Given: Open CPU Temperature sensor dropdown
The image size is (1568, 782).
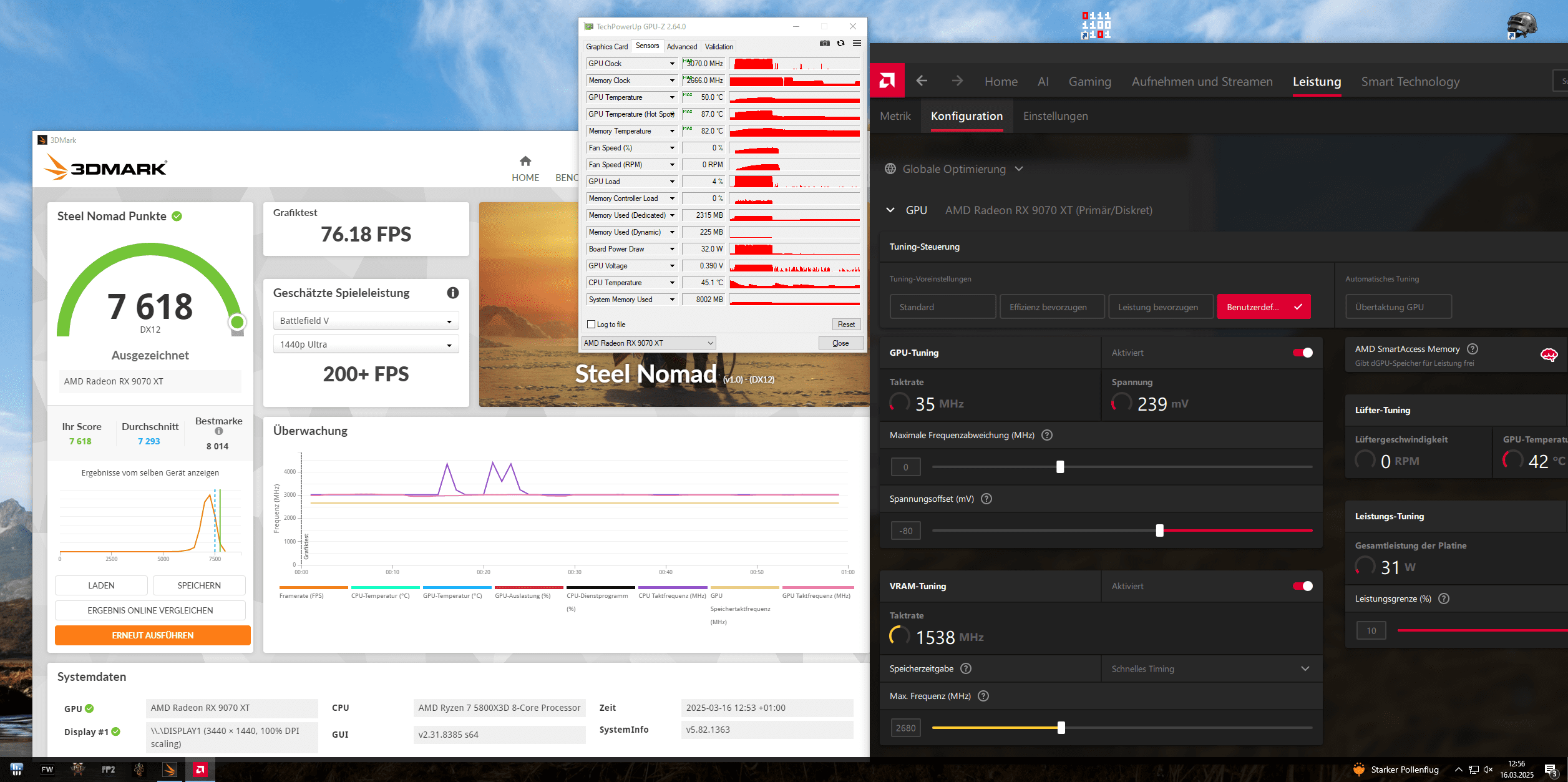Looking at the screenshot, I should pos(672,283).
